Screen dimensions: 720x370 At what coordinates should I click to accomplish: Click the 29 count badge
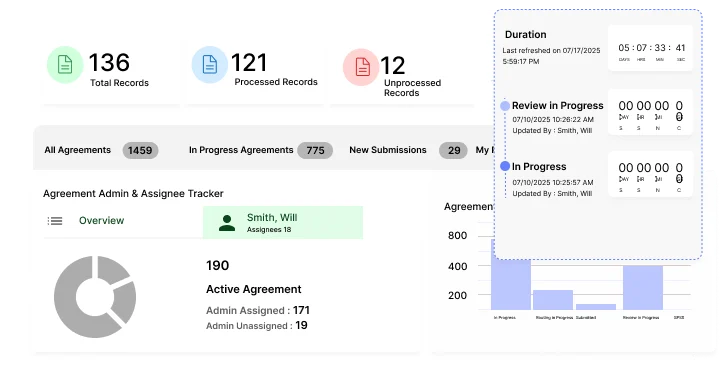(454, 151)
